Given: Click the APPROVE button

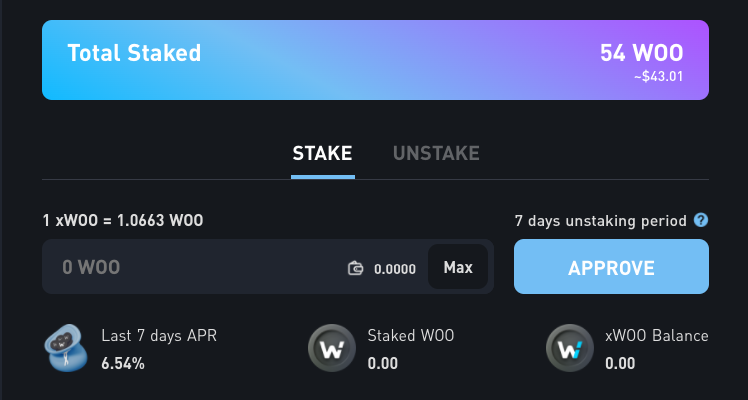Looking at the screenshot, I should tap(611, 267).
